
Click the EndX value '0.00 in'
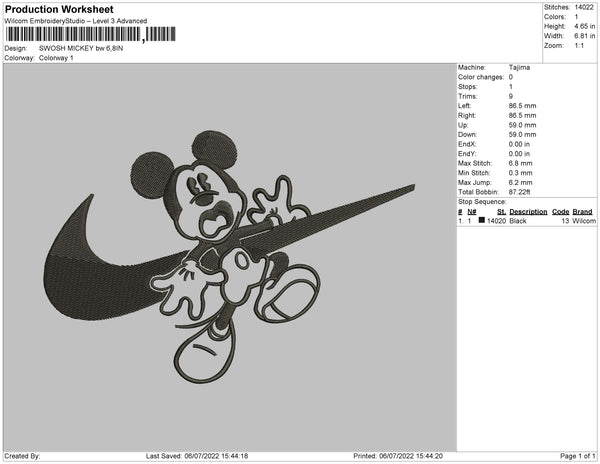519,144
